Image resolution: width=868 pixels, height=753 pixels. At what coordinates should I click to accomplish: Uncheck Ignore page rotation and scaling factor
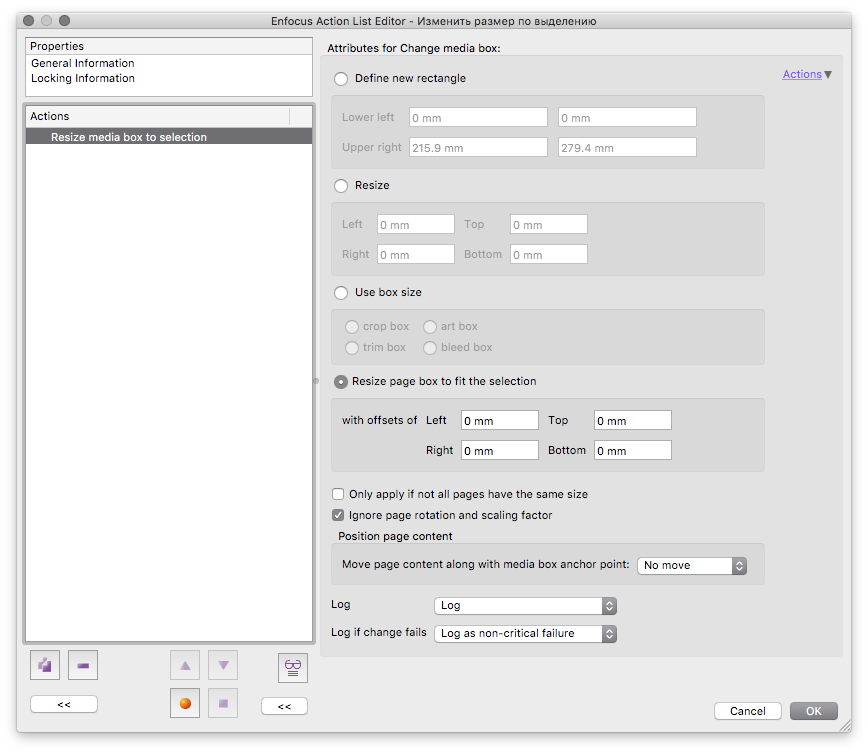click(338, 515)
